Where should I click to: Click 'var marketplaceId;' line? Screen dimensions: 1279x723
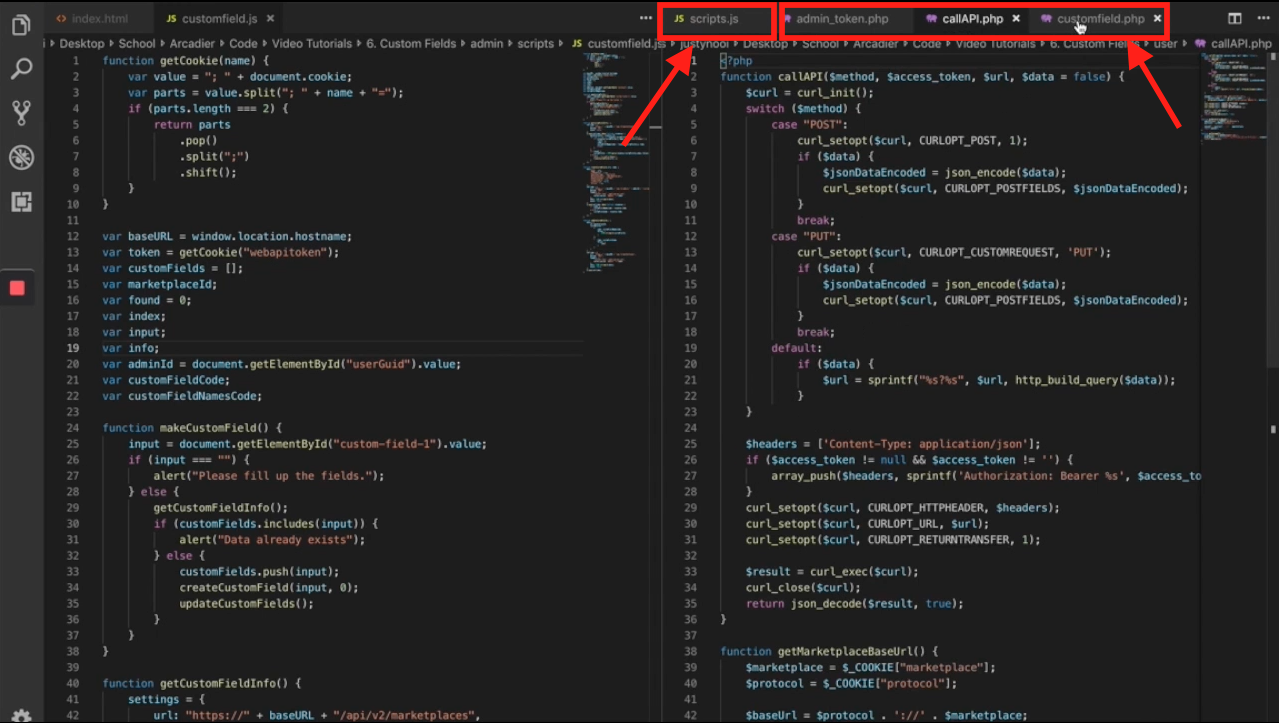pyautogui.click(x=160, y=284)
